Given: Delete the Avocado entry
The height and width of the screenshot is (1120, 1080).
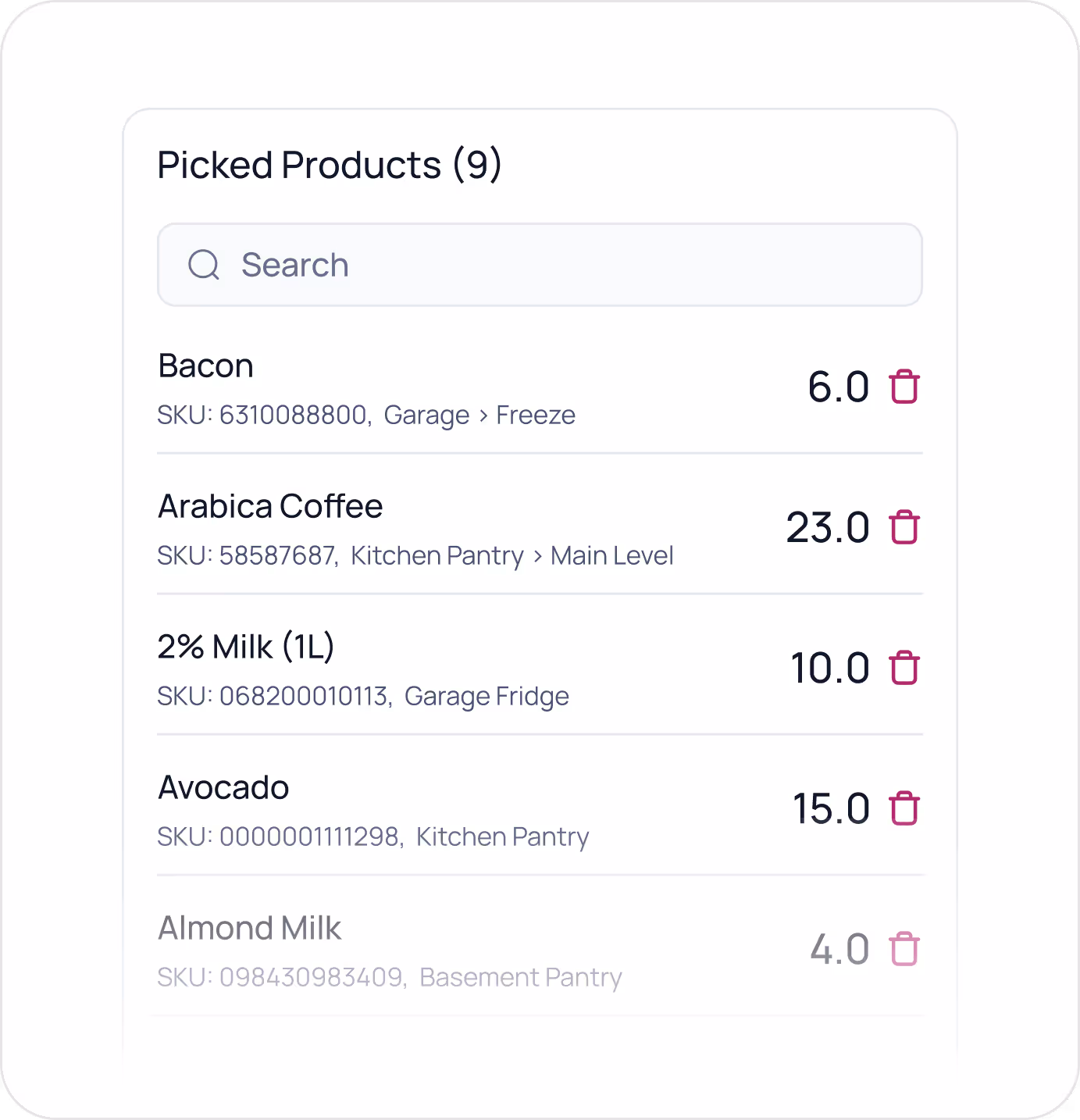Looking at the screenshot, I should pyautogui.click(x=904, y=808).
